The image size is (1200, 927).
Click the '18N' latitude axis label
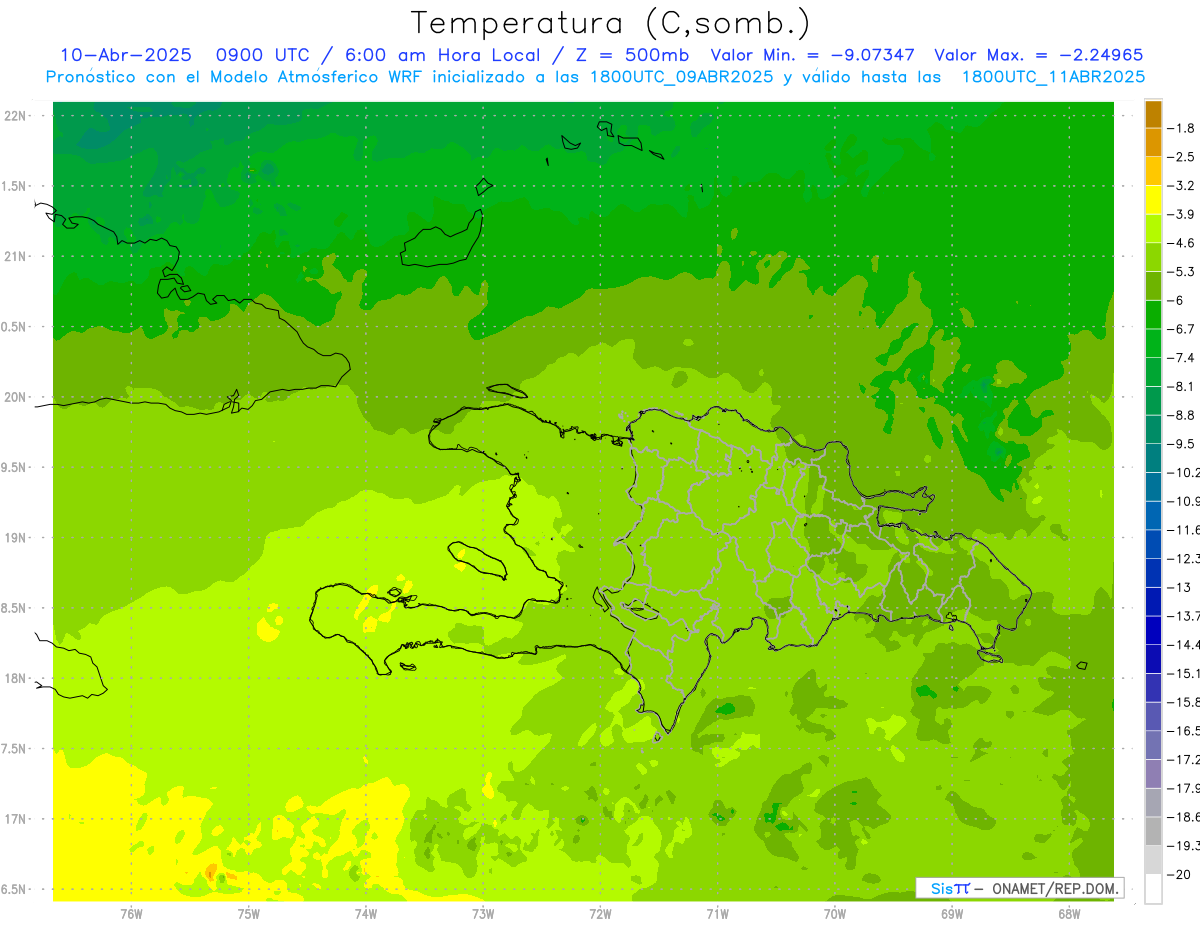click(15, 678)
